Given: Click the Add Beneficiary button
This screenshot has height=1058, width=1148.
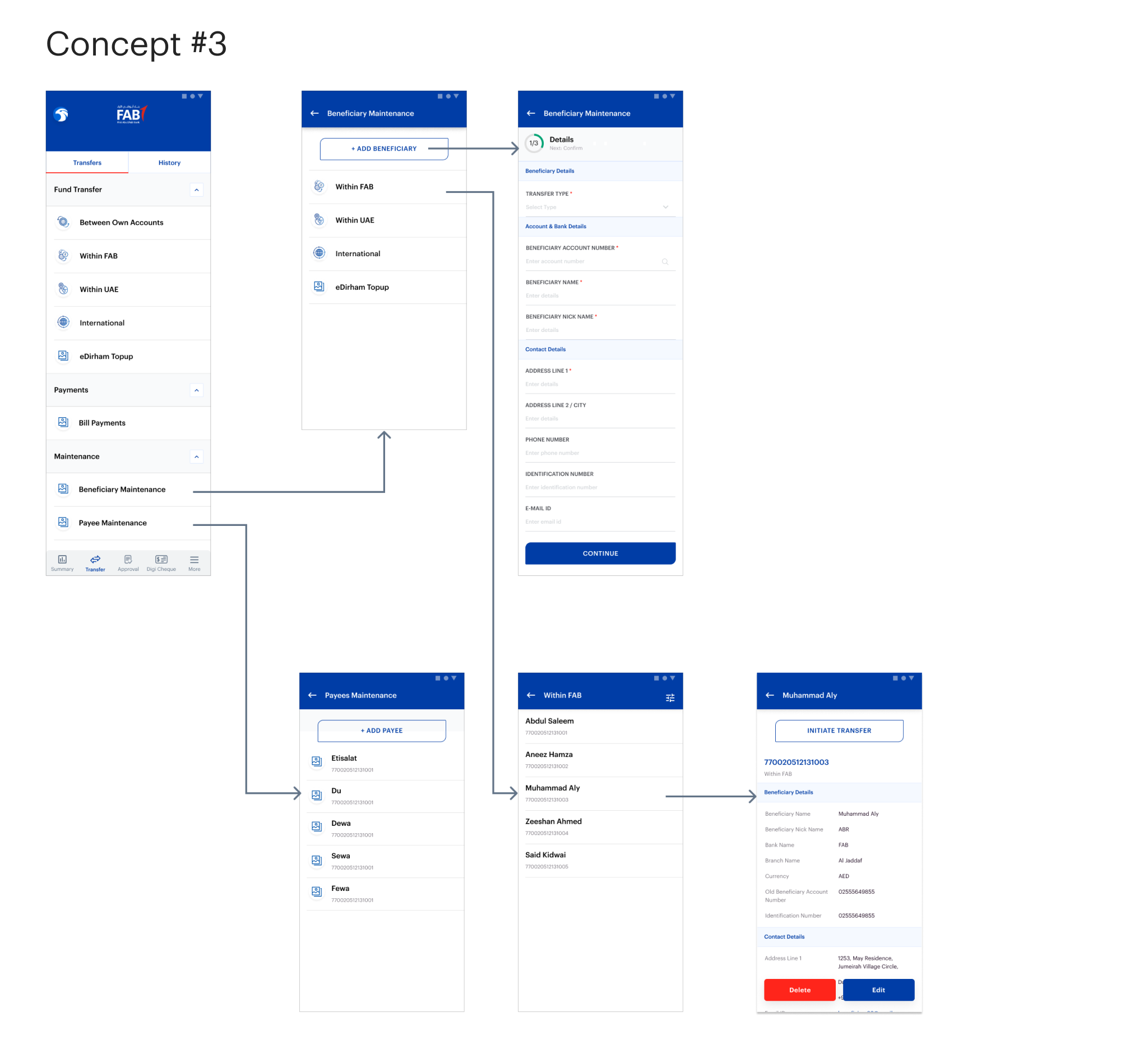Looking at the screenshot, I should click(x=383, y=149).
